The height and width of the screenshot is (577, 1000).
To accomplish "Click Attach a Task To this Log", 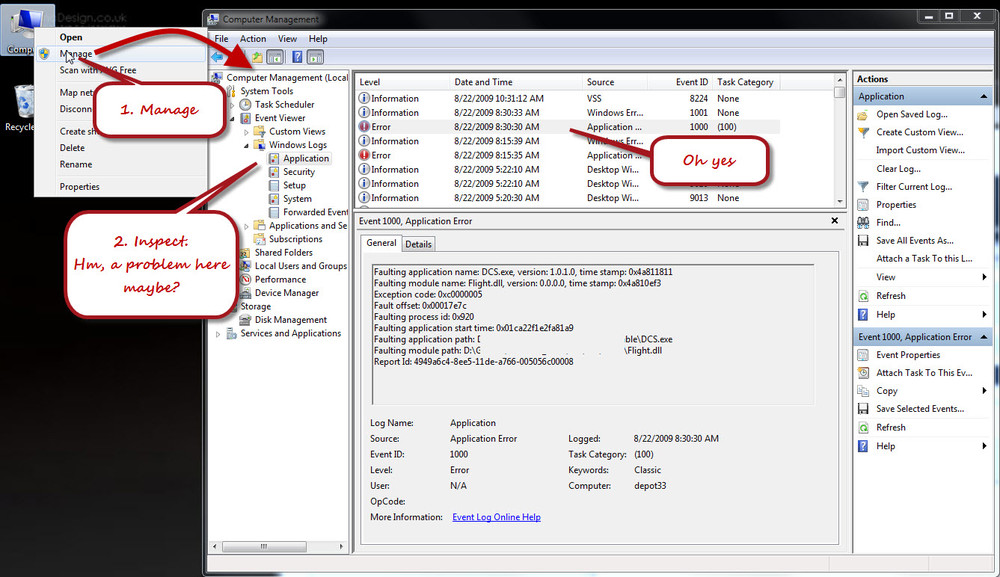I will 924,258.
